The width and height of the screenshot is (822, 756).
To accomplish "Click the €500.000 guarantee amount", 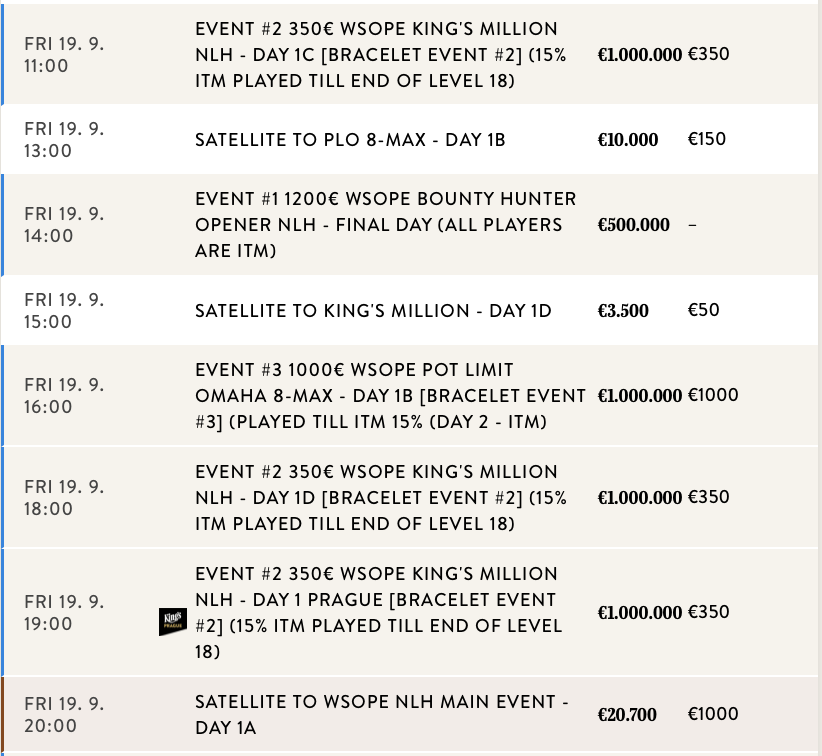I will (x=634, y=225).
